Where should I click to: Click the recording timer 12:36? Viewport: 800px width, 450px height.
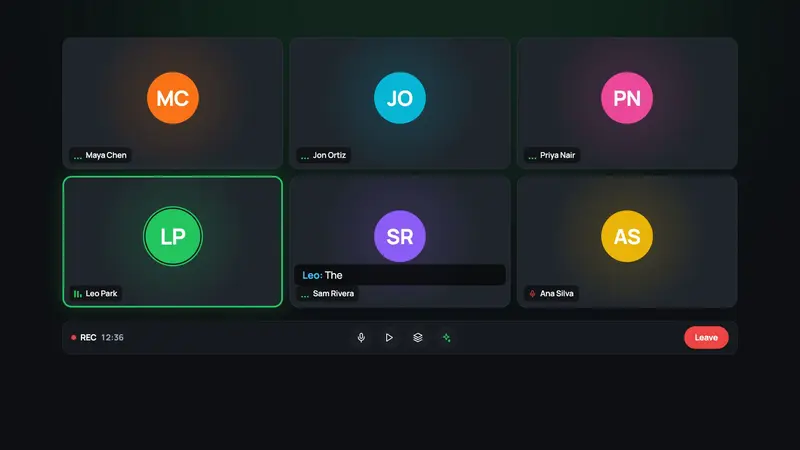[x=112, y=338]
